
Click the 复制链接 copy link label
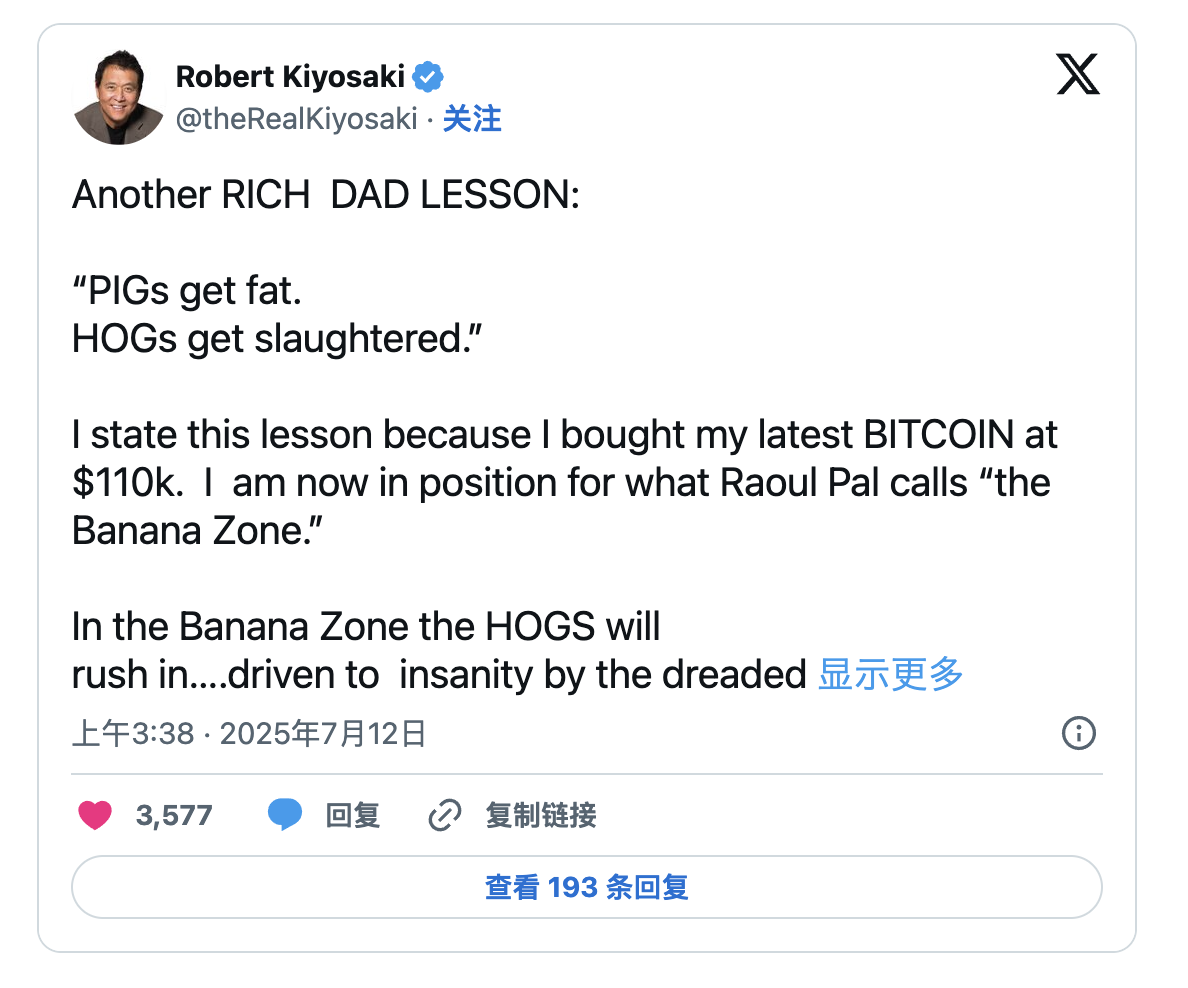pos(541,815)
